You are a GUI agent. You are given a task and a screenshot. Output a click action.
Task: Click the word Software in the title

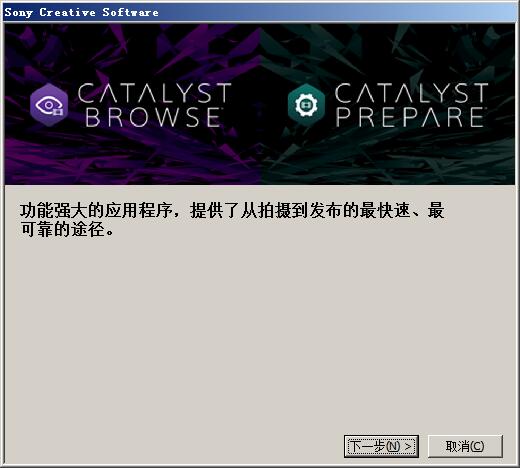(130, 12)
